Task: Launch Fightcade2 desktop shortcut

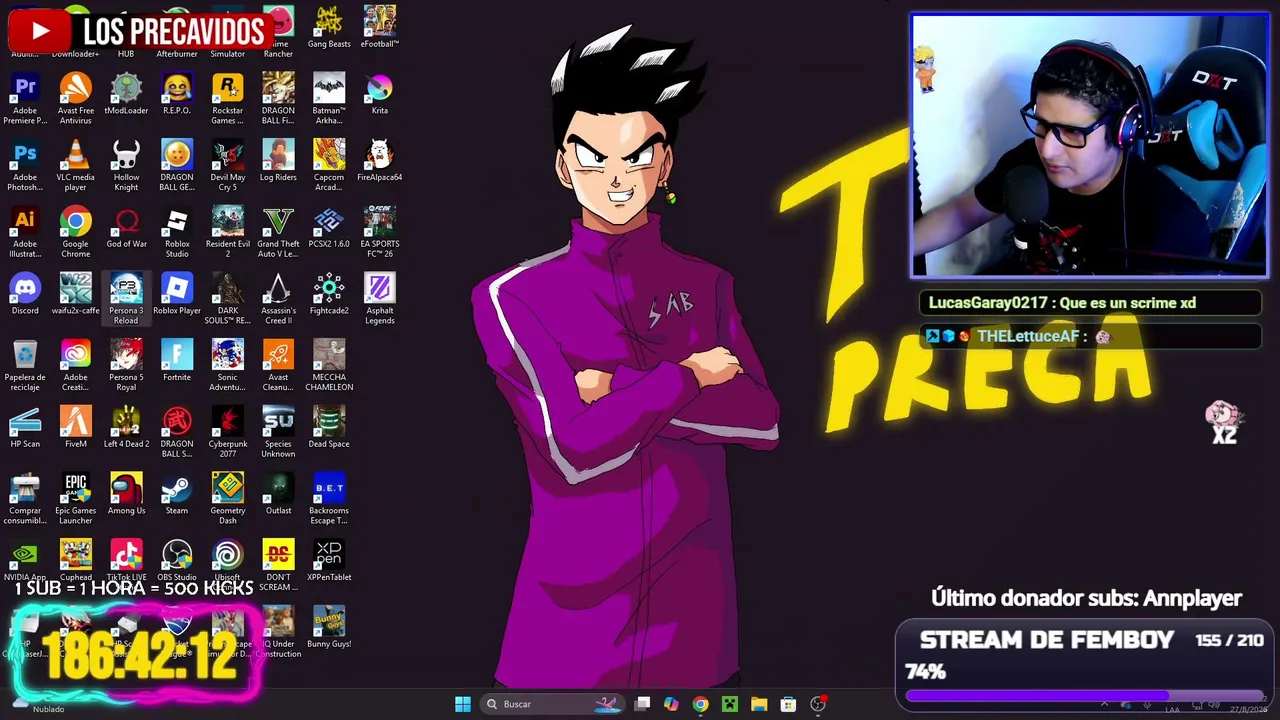Action: 329,295
